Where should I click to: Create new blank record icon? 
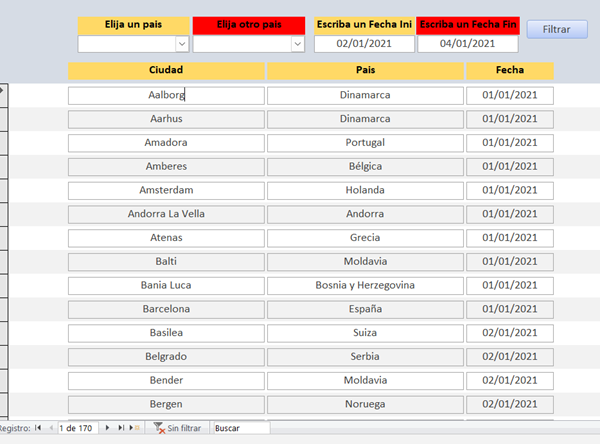(x=134, y=428)
